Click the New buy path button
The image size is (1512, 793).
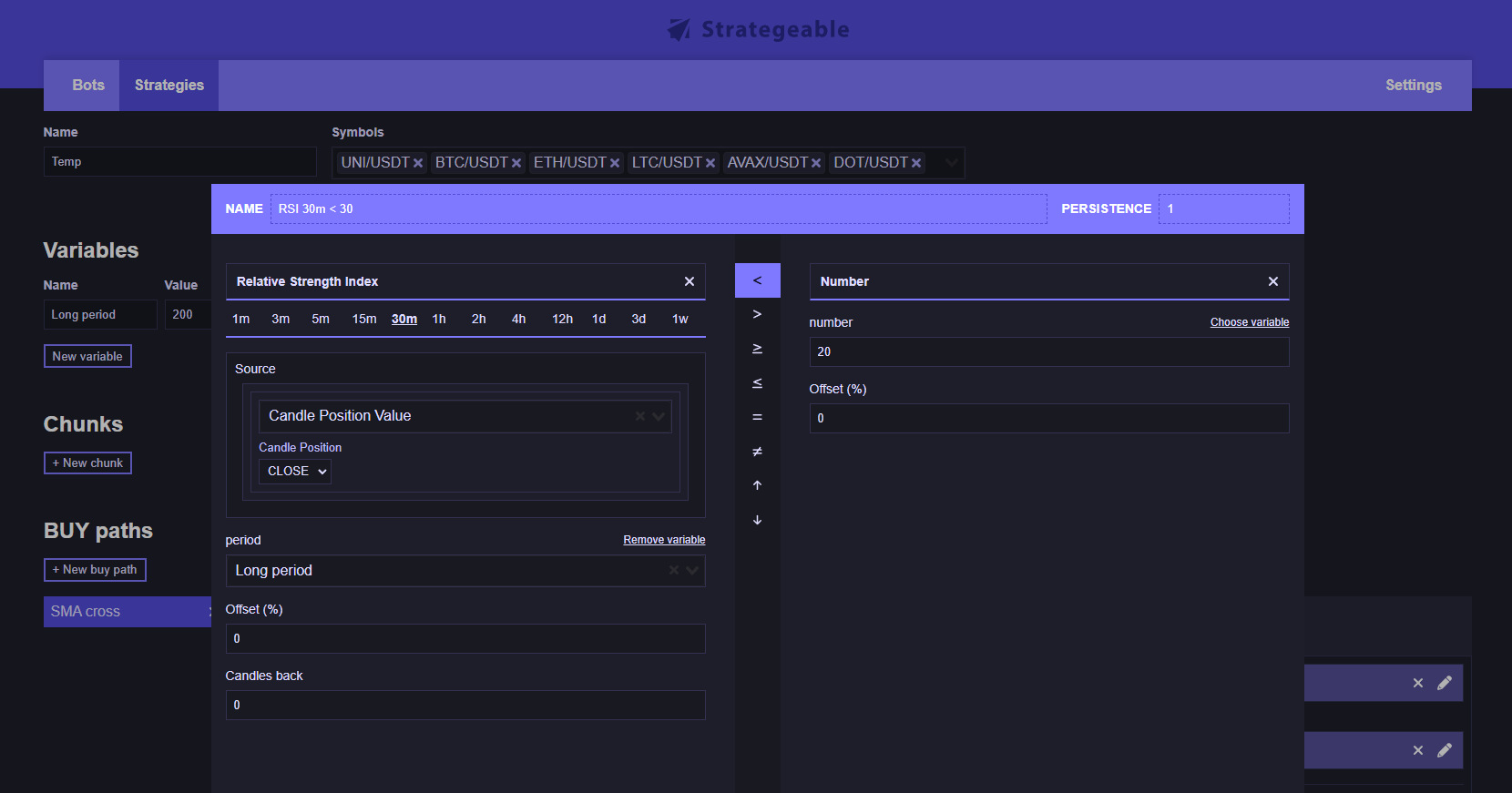point(95,570)
